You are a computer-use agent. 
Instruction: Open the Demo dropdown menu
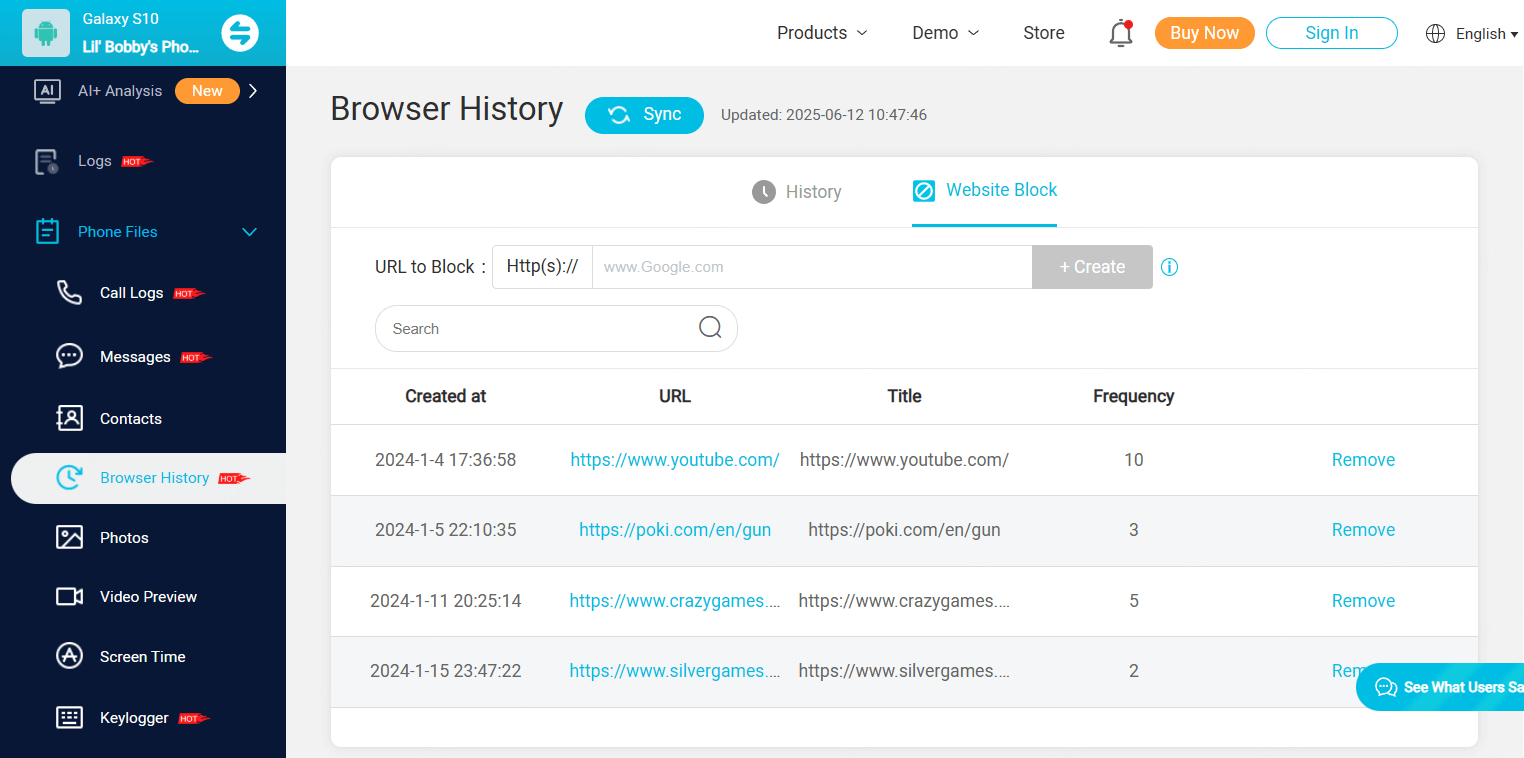point(945,33)
